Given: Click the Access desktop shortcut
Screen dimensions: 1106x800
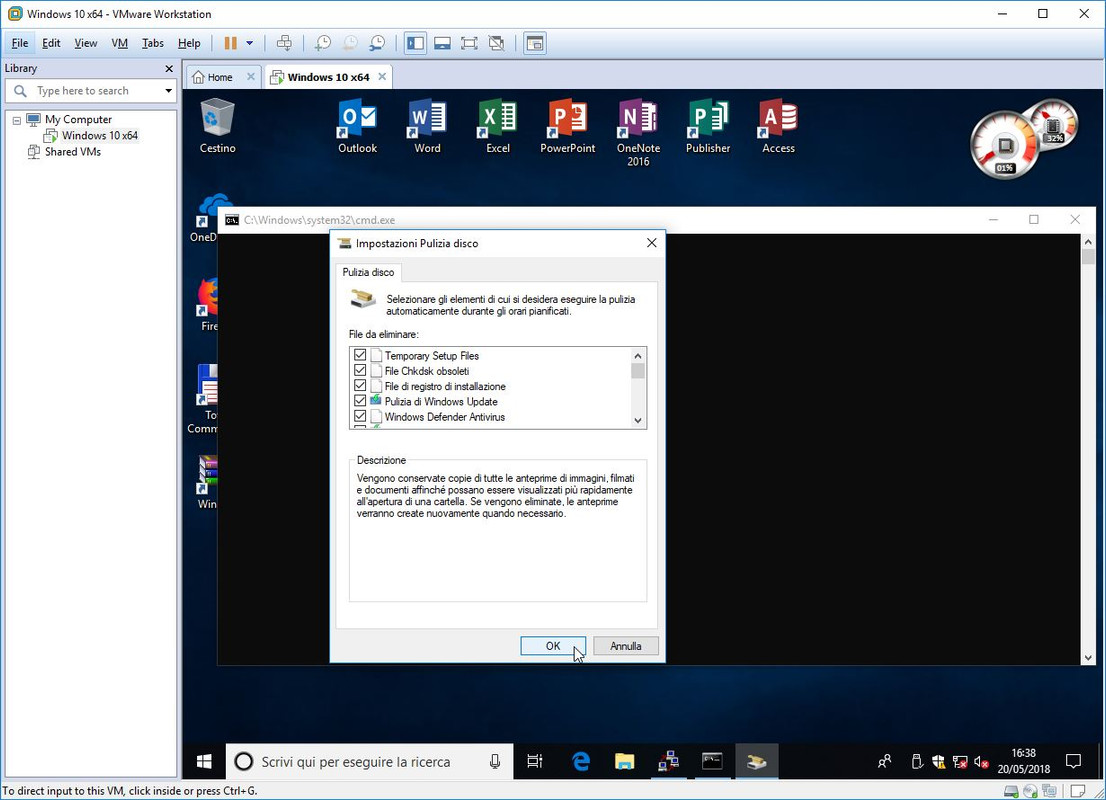Looking at the screenshot, I should tap(778, 127).
